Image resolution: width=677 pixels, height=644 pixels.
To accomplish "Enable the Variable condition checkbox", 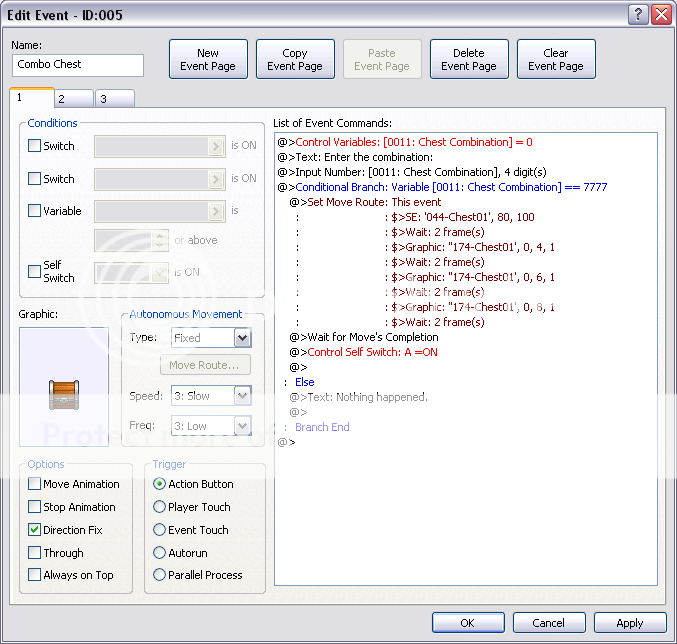I will coord(35,211).
